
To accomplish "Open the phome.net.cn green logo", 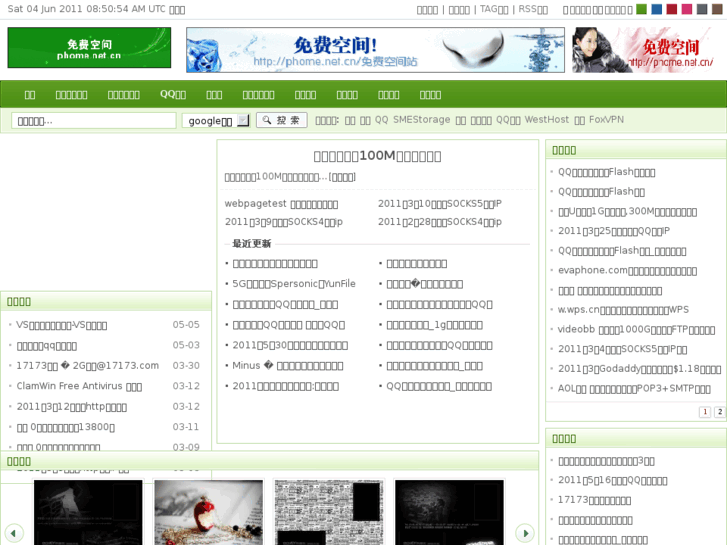I will pos(89,47).
